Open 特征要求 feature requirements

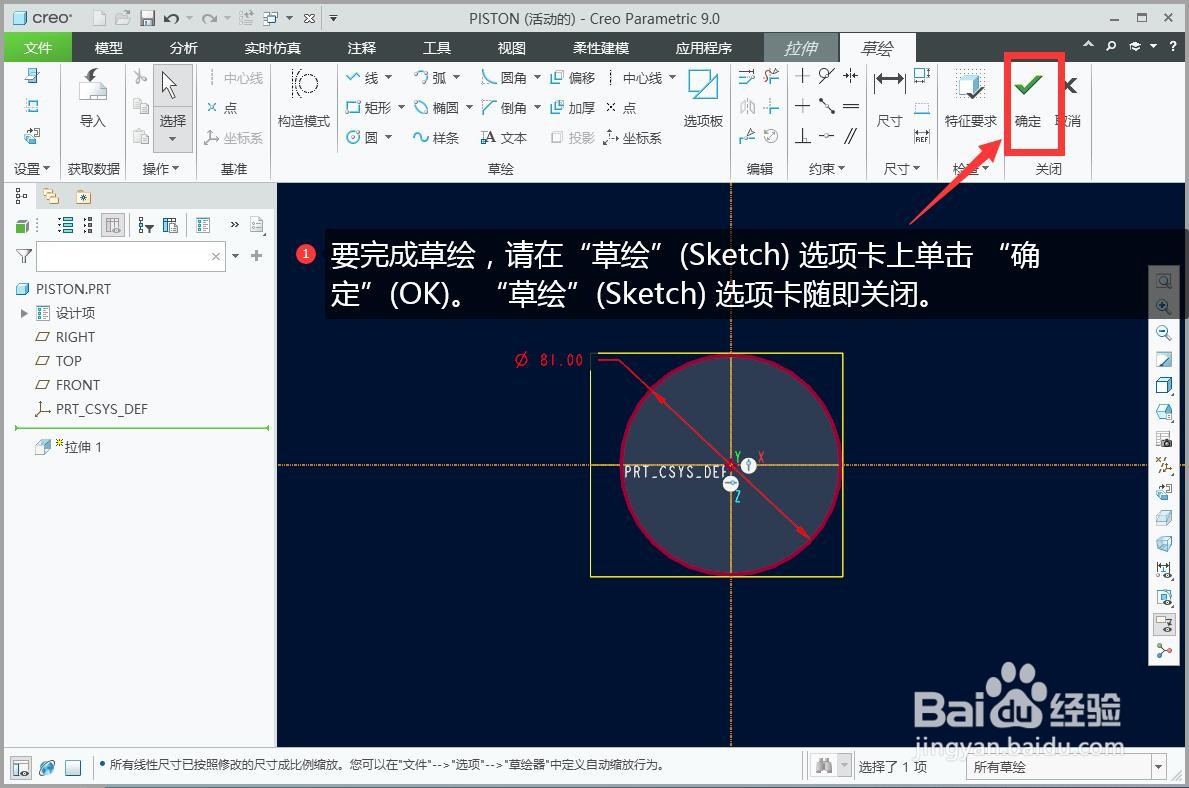tap(970, 99)
